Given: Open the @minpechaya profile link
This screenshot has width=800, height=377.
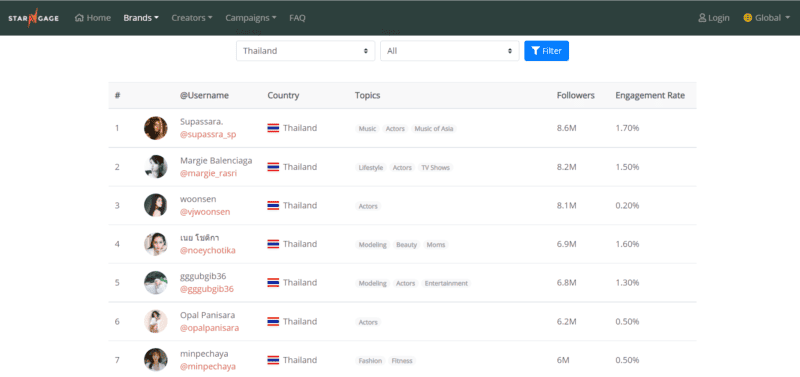Looking at the screenshot, I should (208, 366).
